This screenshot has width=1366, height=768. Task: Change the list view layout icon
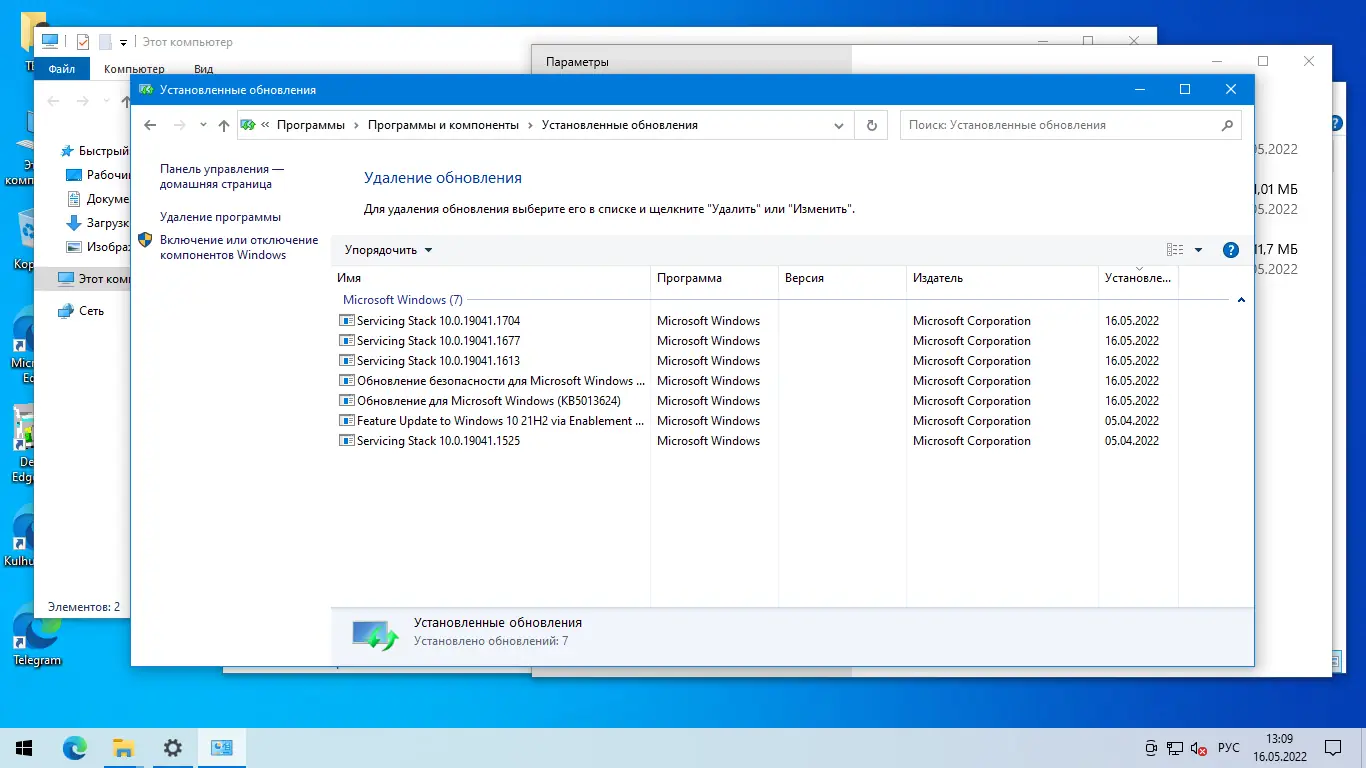click(1175, 250)
